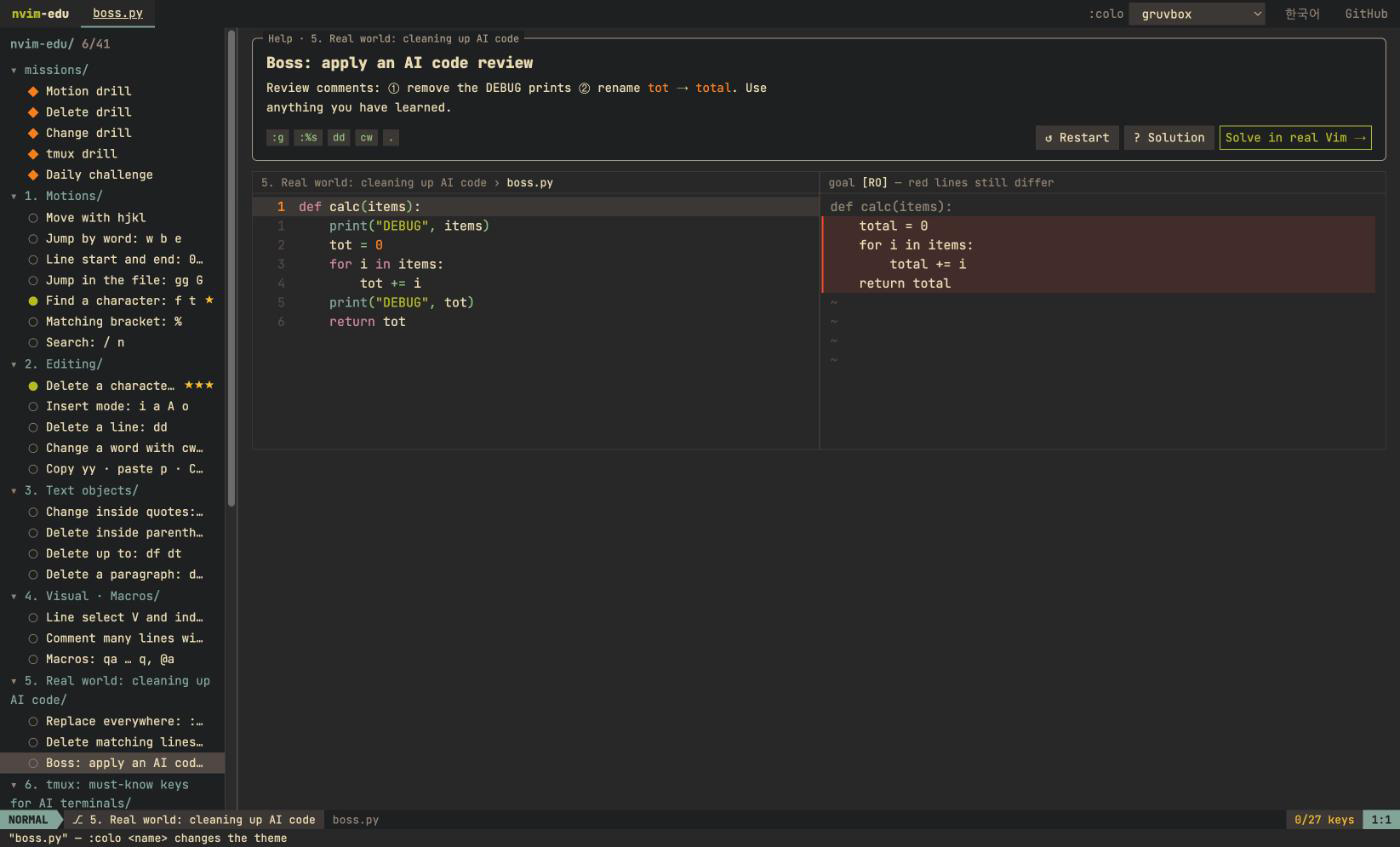Click the sidebar vertical scrollbar
Screen dimensions: 1400x847
pos(232,268)
